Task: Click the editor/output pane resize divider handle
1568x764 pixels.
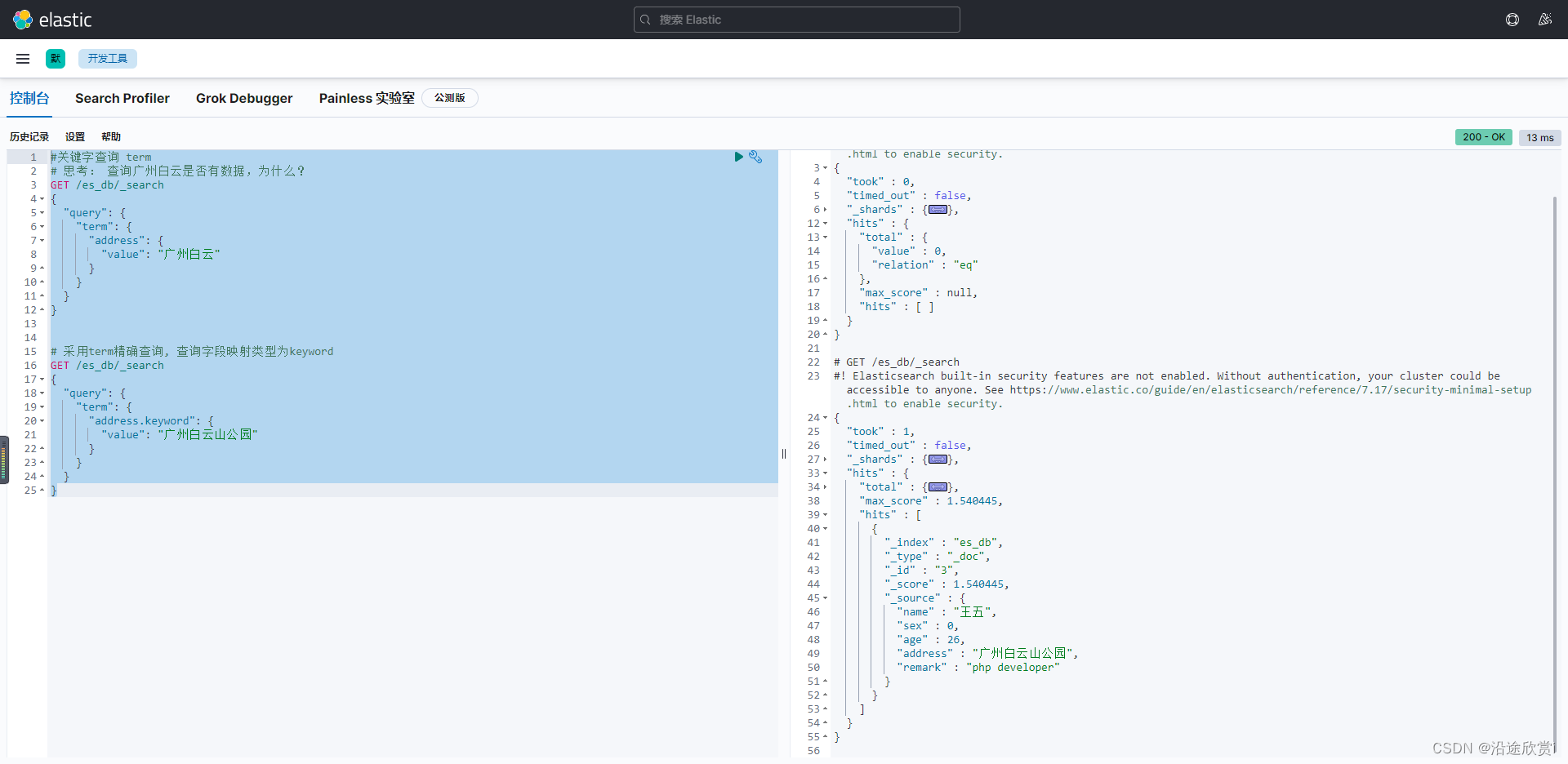Action: (784, 454)
